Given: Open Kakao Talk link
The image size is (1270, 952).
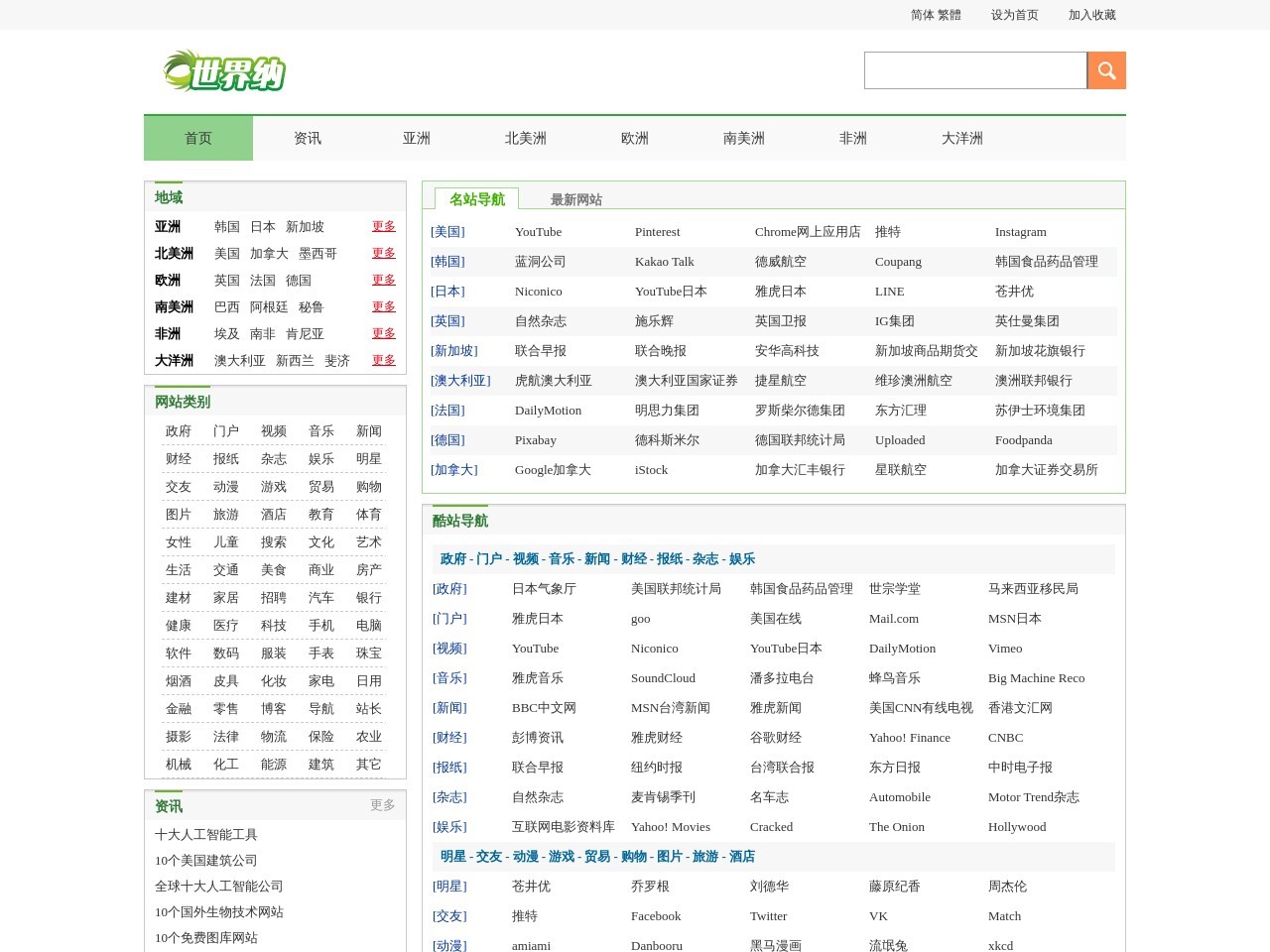Looking at the screenshot, I should (665, 262).
